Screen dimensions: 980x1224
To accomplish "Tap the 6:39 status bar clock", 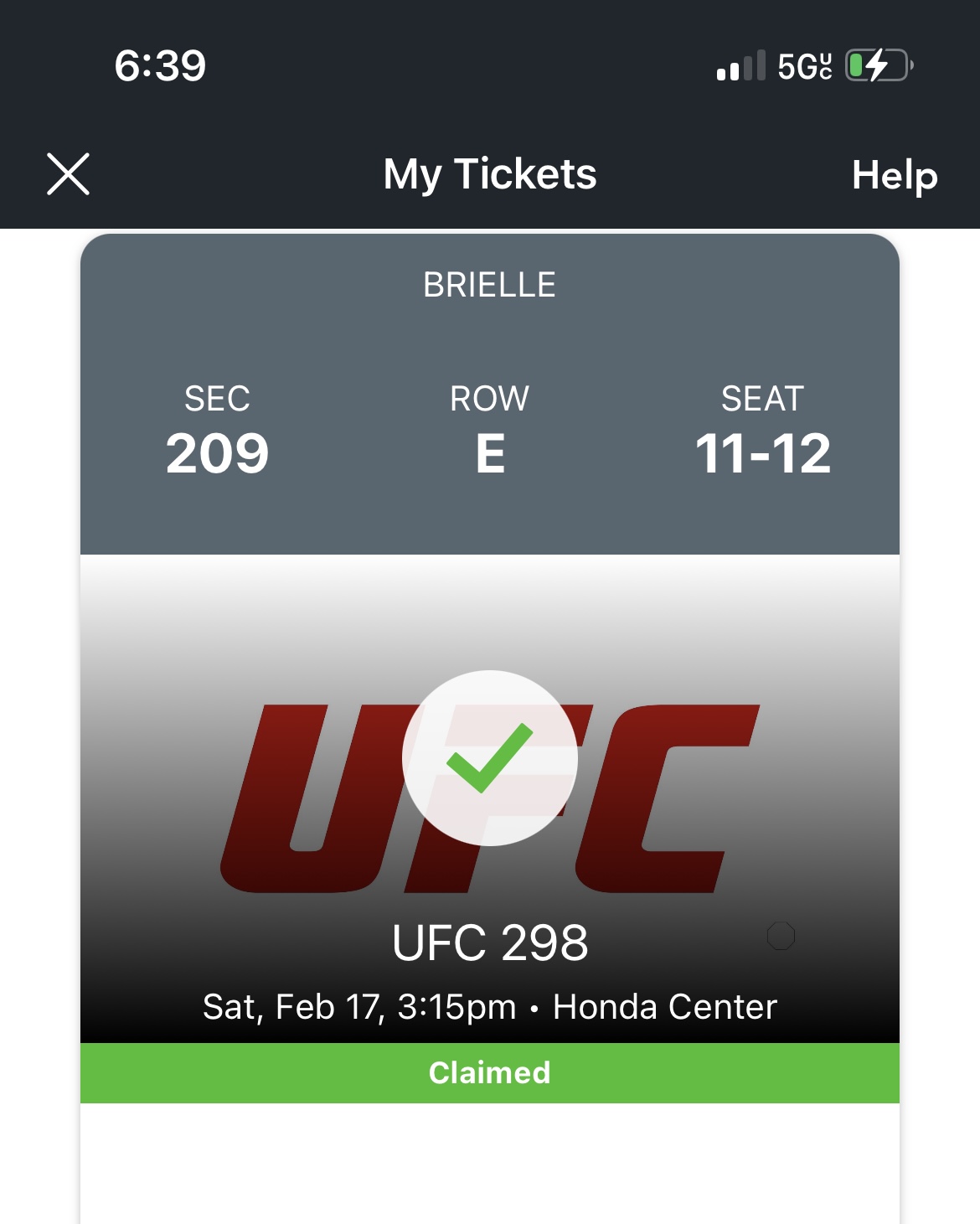I will tap(160, 65).
